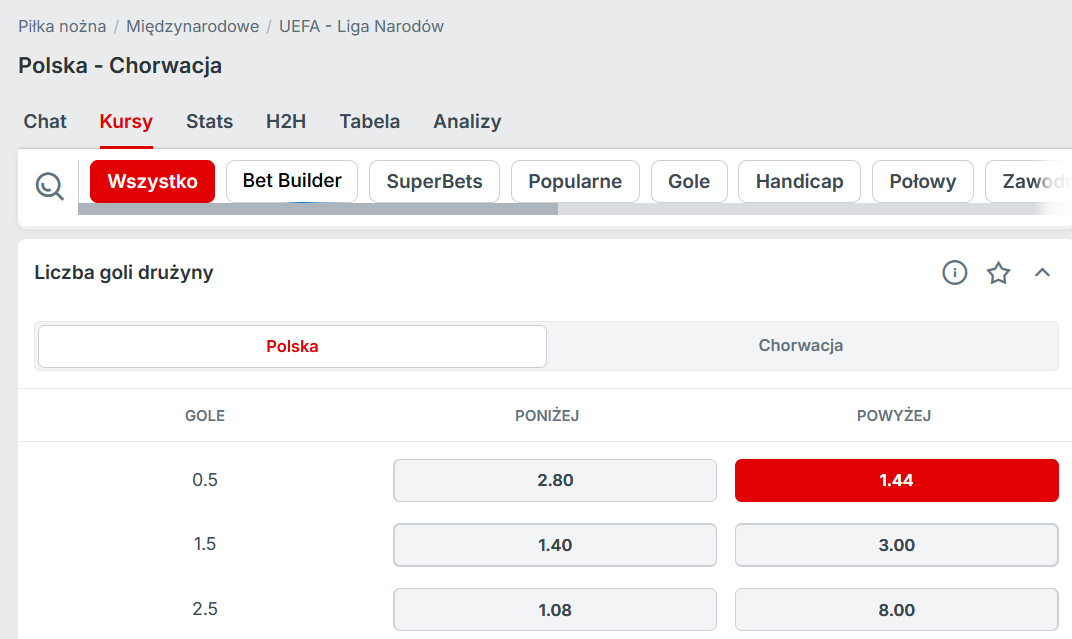
Task: Open the Chat tab
Action: [45, 122]
